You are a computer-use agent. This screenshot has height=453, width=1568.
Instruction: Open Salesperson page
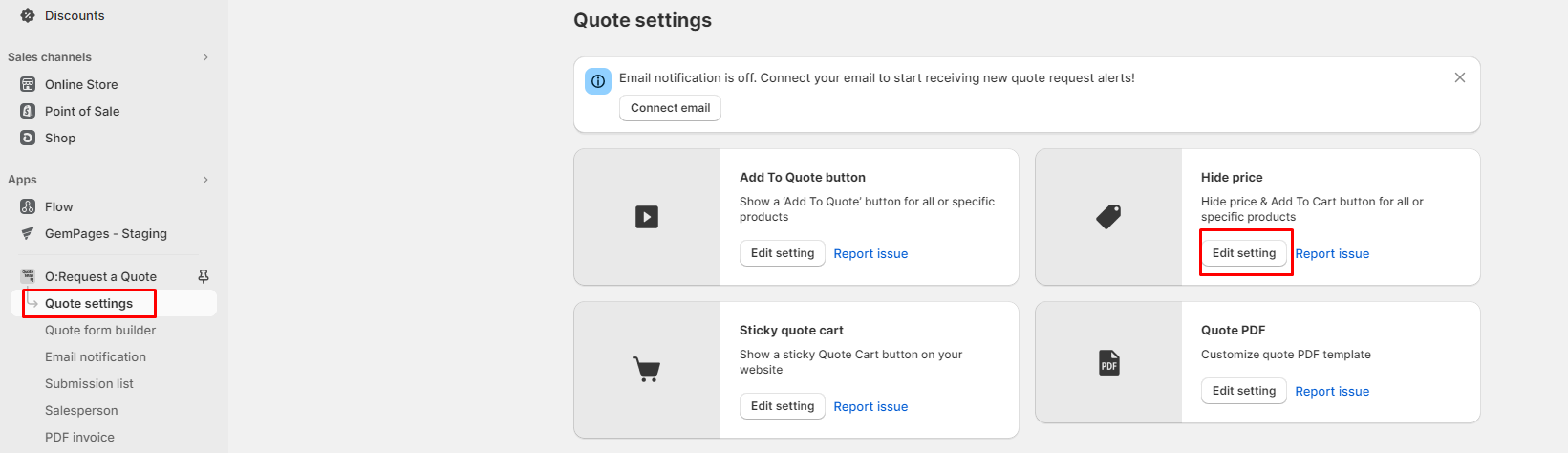click(x=81, y=410)
